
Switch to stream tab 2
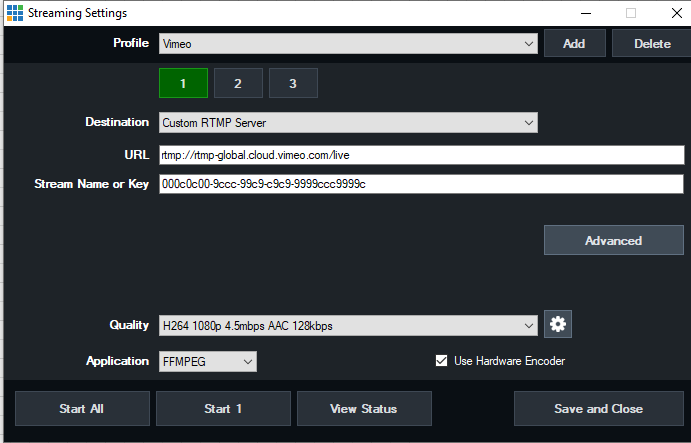point(238,83)
